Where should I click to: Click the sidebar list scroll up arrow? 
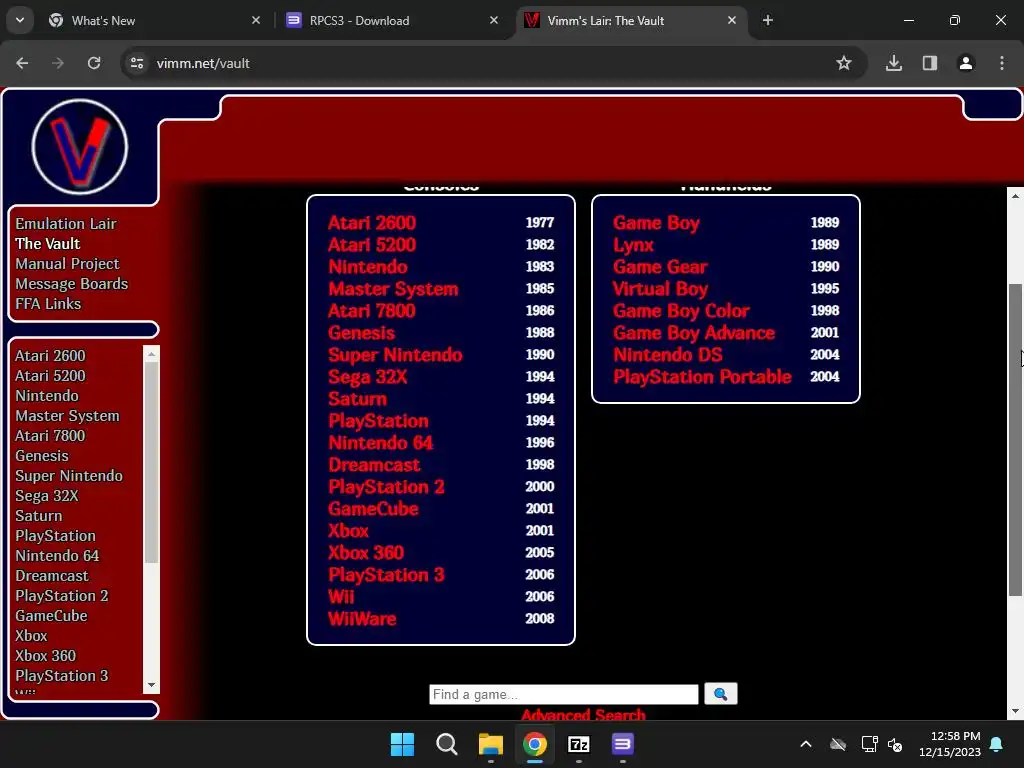click(152, 354)
